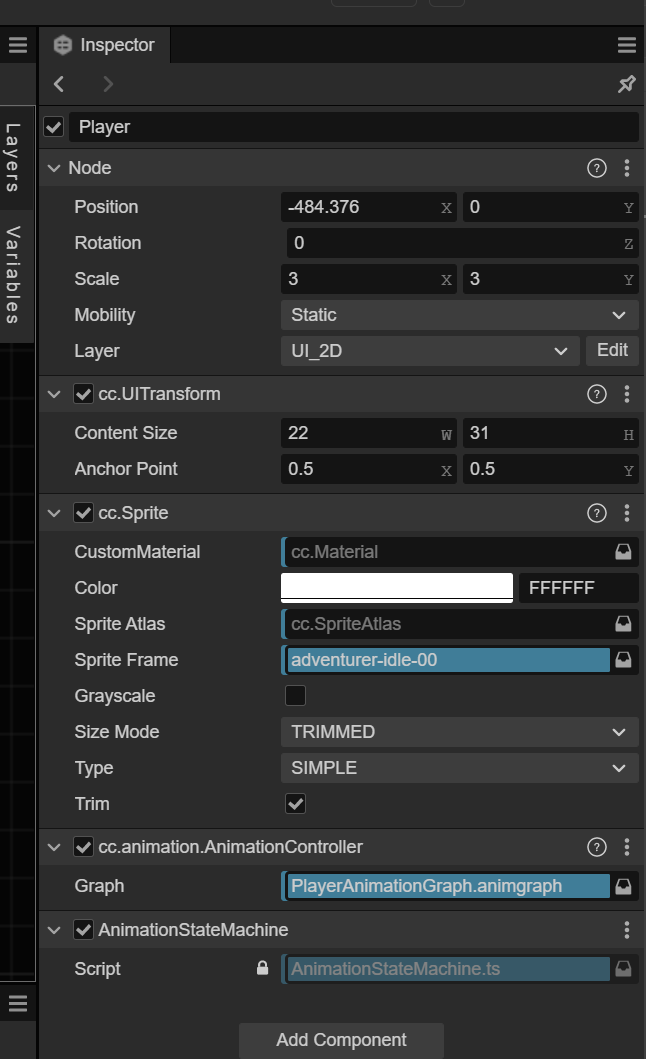Open the Size Mode dropdown

tap(459, 732)
